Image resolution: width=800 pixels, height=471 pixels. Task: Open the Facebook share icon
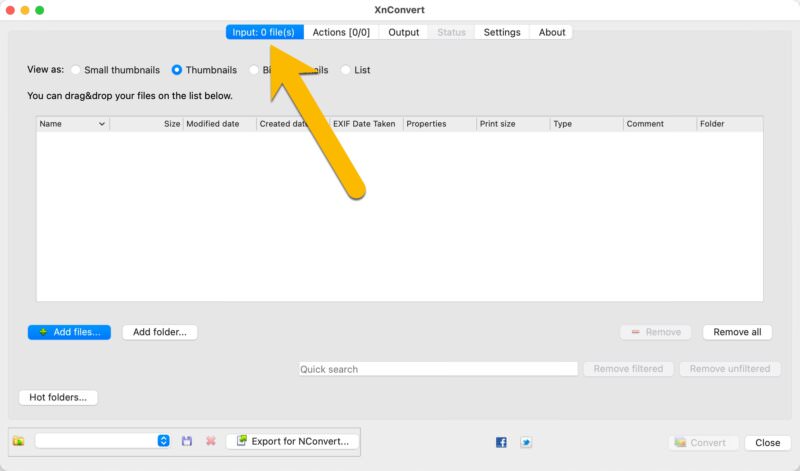(x=501, y=442)
